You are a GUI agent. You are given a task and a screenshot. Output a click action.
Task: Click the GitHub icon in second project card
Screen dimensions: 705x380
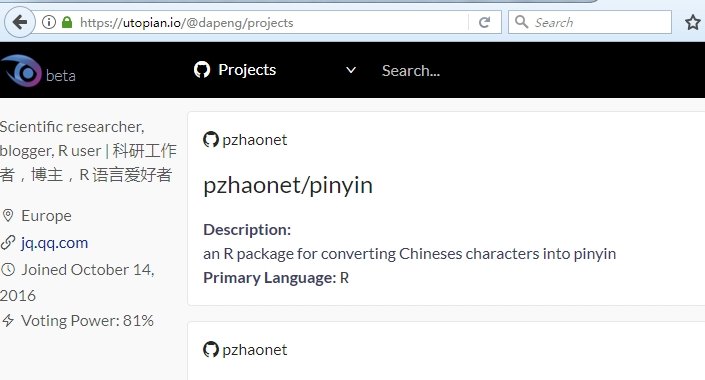point(210,349)
